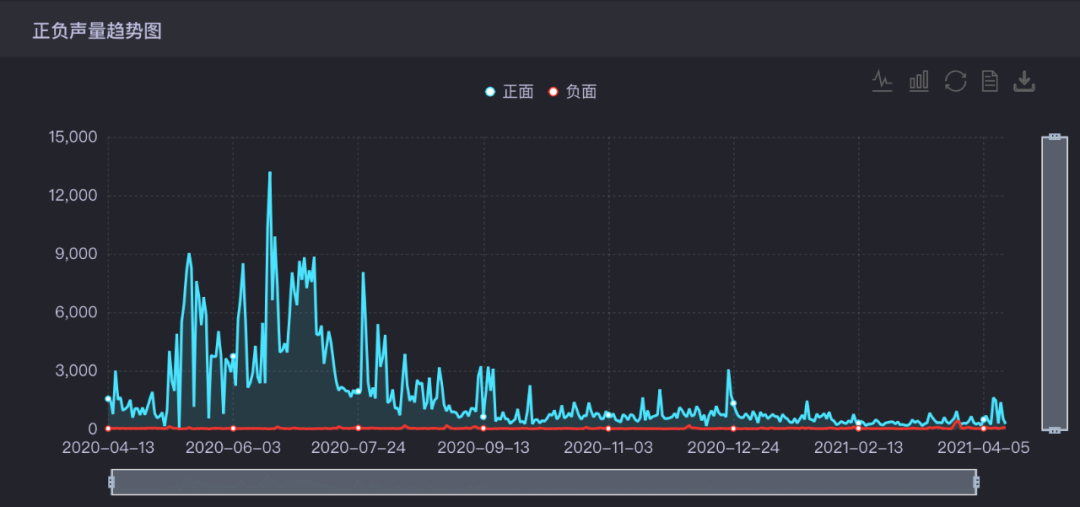
Task: Click the 2020-12-24 x-axis date label
Action: coord(734,447)
